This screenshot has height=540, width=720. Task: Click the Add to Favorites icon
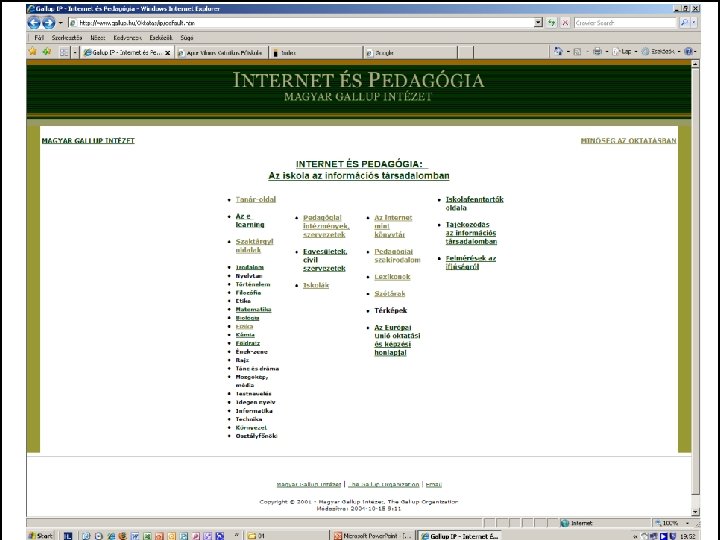[47, 52]
